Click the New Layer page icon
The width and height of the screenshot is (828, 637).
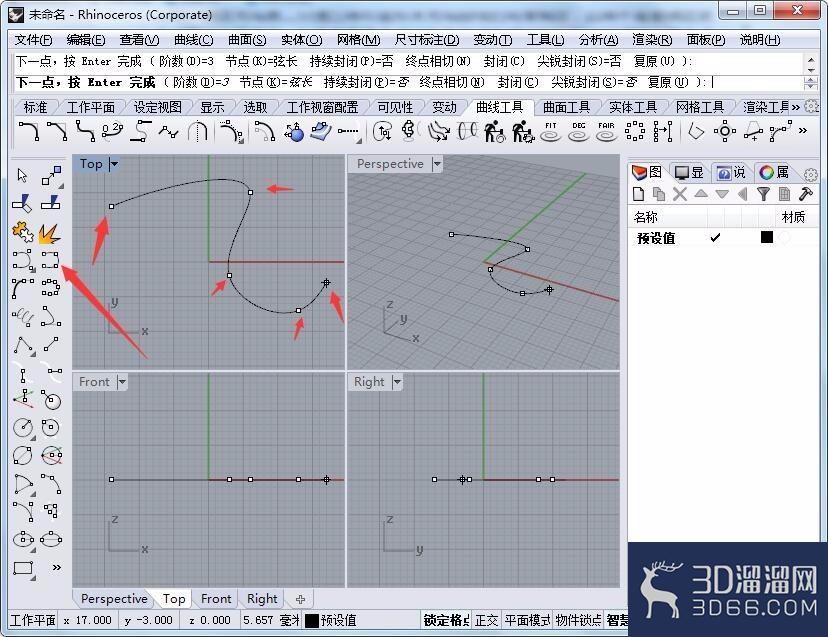(x=638, y=194)
